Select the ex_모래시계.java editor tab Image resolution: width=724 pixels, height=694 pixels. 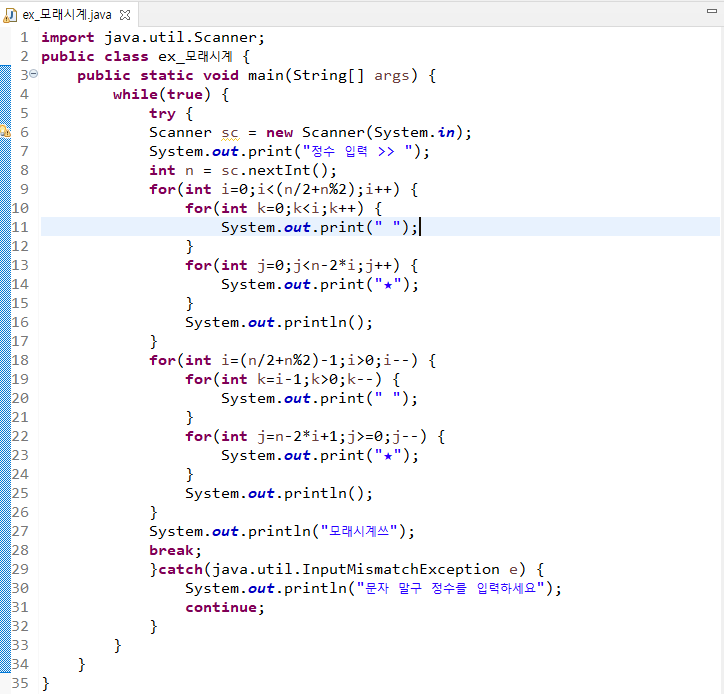pos(67,15)
